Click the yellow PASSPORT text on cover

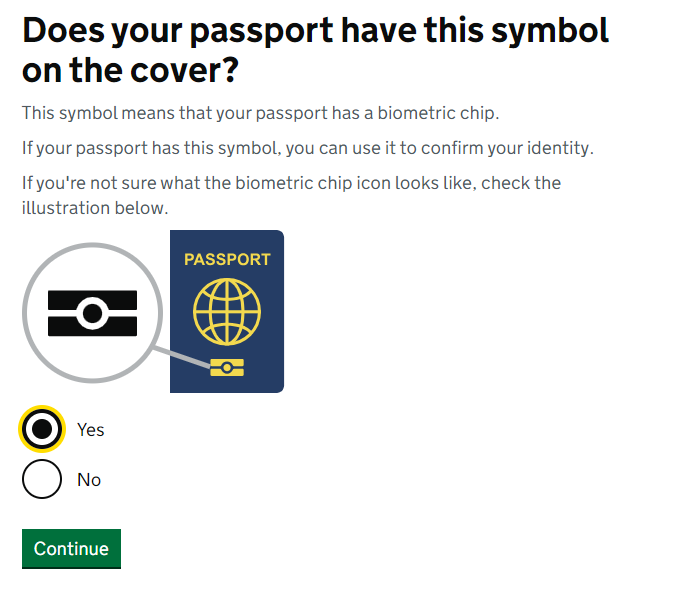[x=227, y=259]
